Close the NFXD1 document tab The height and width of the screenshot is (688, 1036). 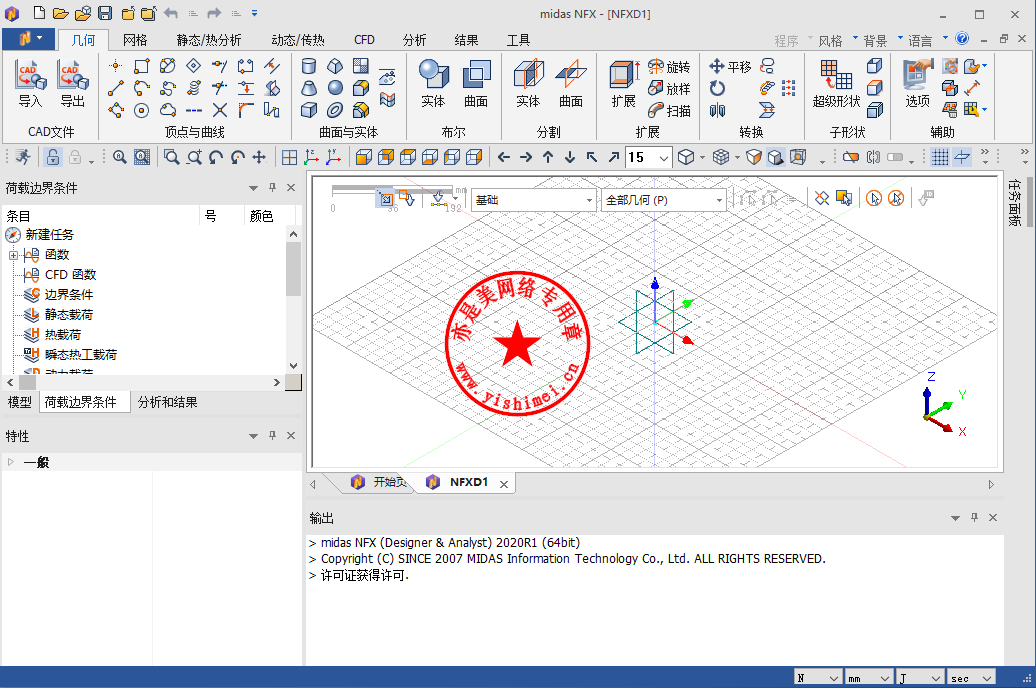click(x=504, y=484)
